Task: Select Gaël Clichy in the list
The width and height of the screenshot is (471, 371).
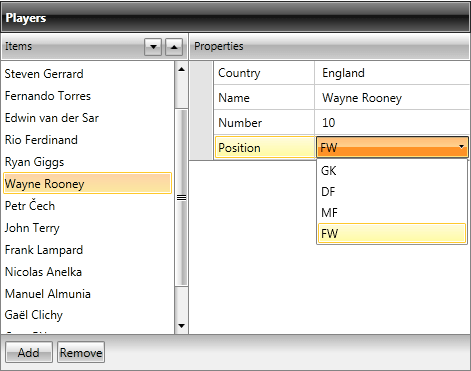Action: 87,315
